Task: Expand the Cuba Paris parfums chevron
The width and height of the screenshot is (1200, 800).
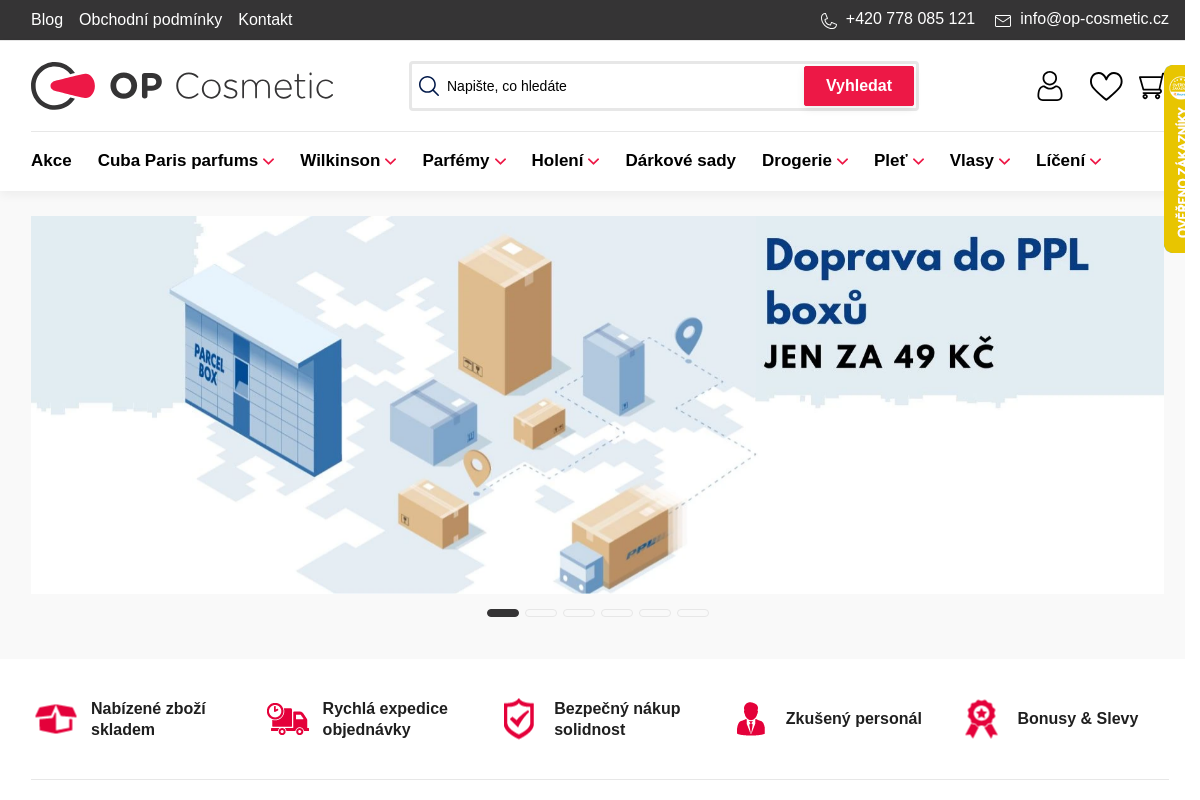Action: point(269,162)
